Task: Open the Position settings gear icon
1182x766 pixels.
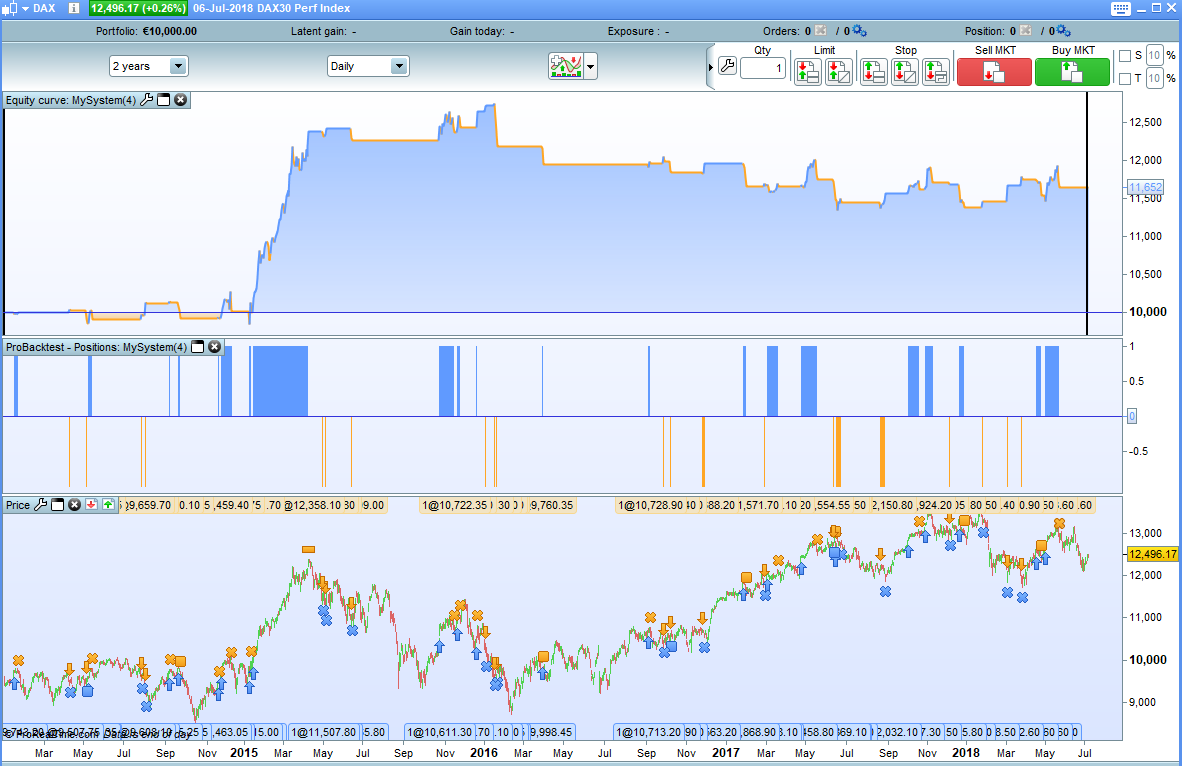Action: coord(1064,31)
